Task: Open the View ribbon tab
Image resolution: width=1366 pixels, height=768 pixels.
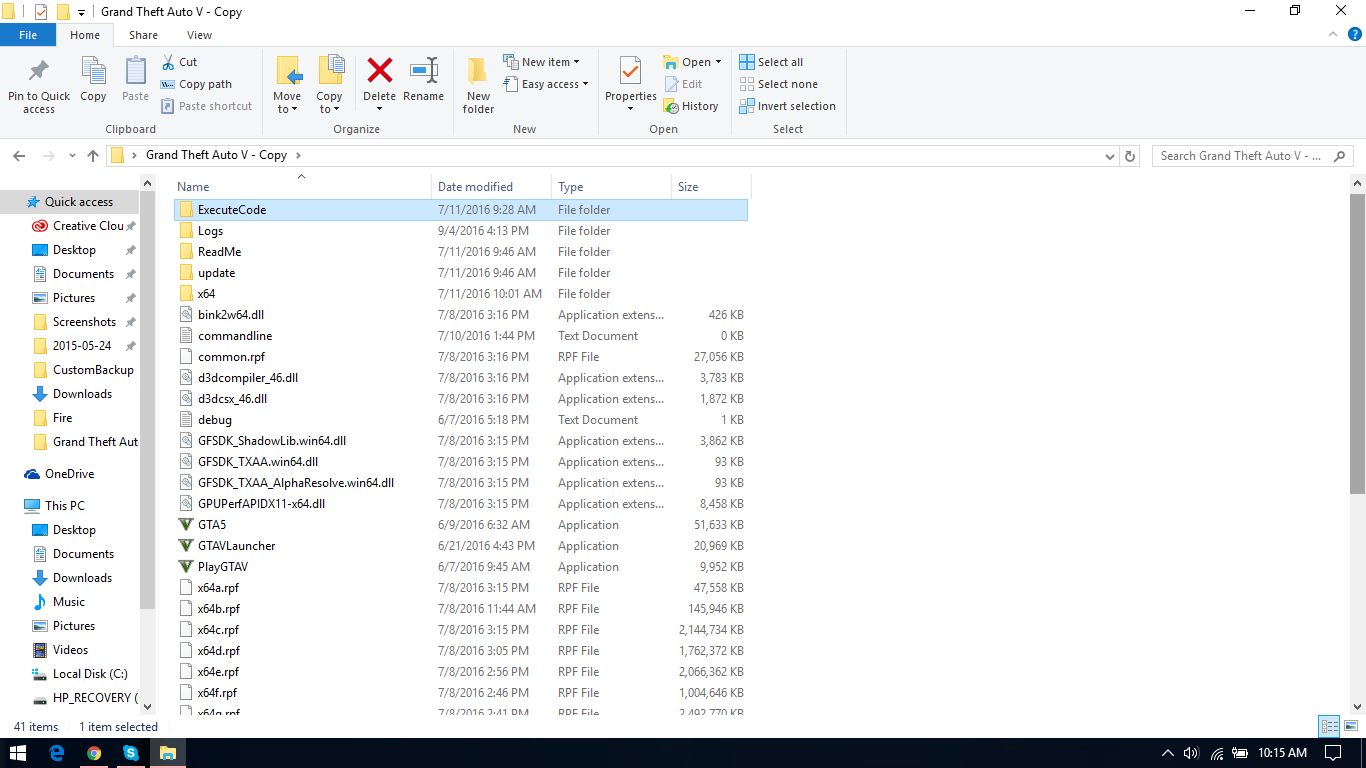Action: coord(199,35)
